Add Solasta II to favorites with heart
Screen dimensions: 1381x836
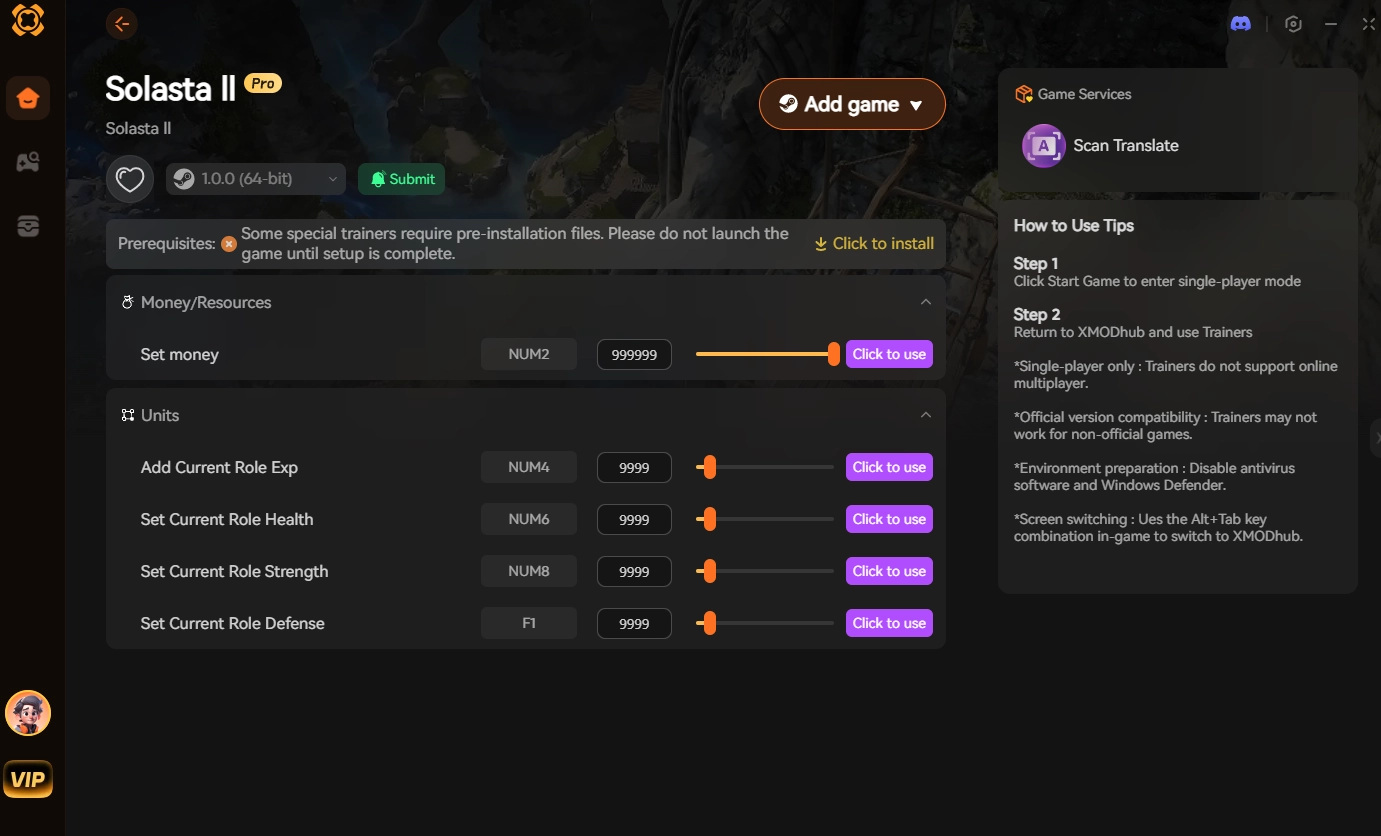[130, 180]
